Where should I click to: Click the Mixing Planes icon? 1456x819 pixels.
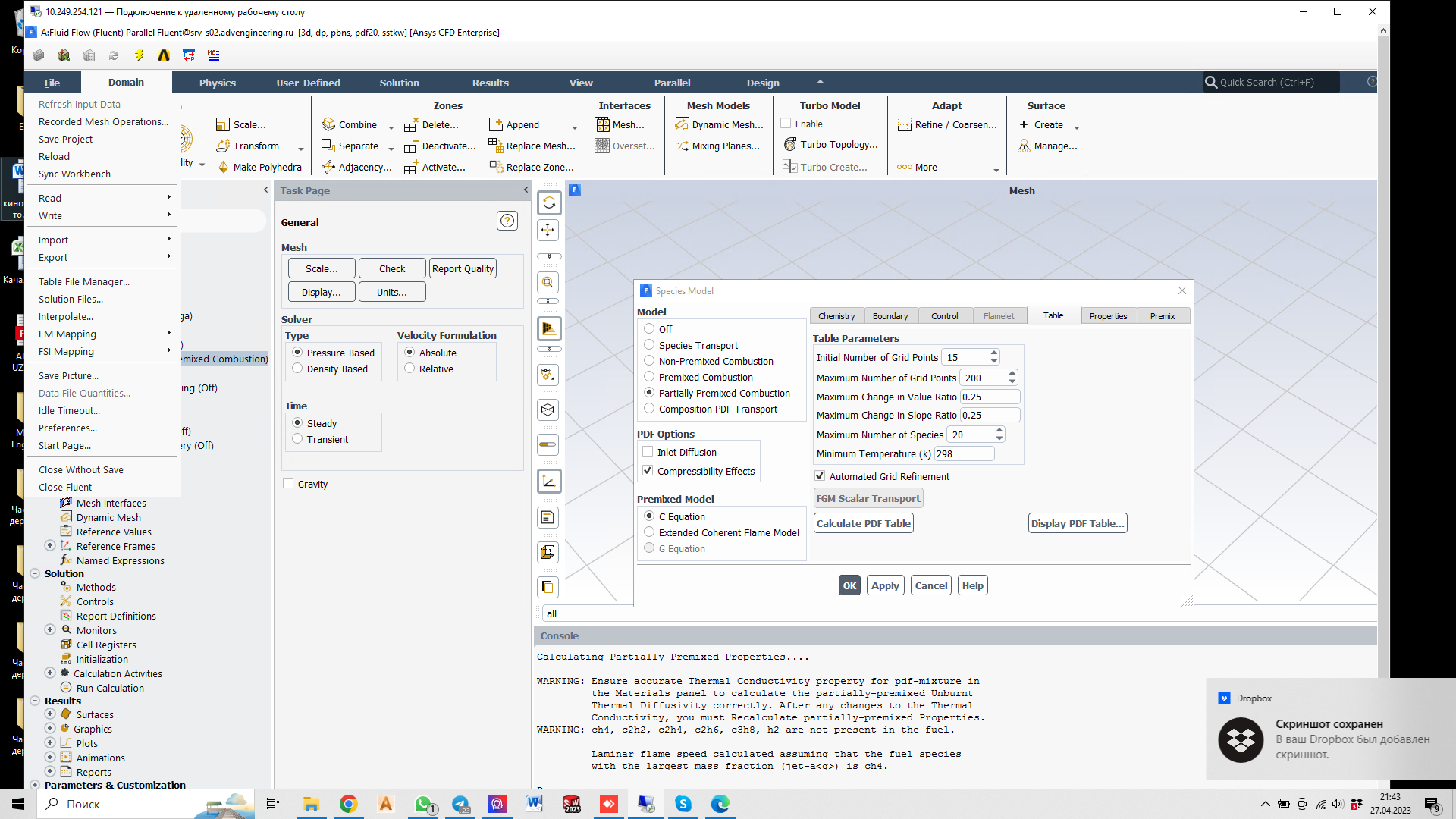click(x=682, y=146)
